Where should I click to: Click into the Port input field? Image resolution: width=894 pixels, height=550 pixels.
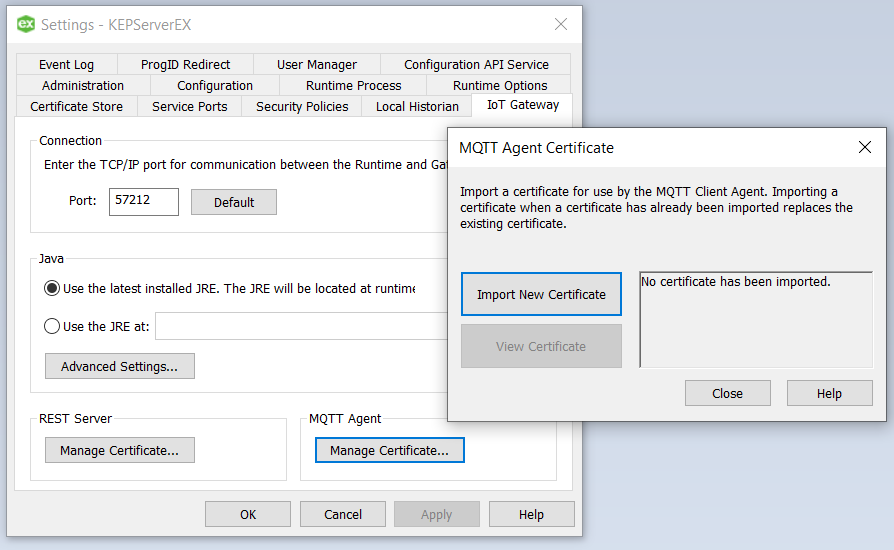tap(144, 202)
